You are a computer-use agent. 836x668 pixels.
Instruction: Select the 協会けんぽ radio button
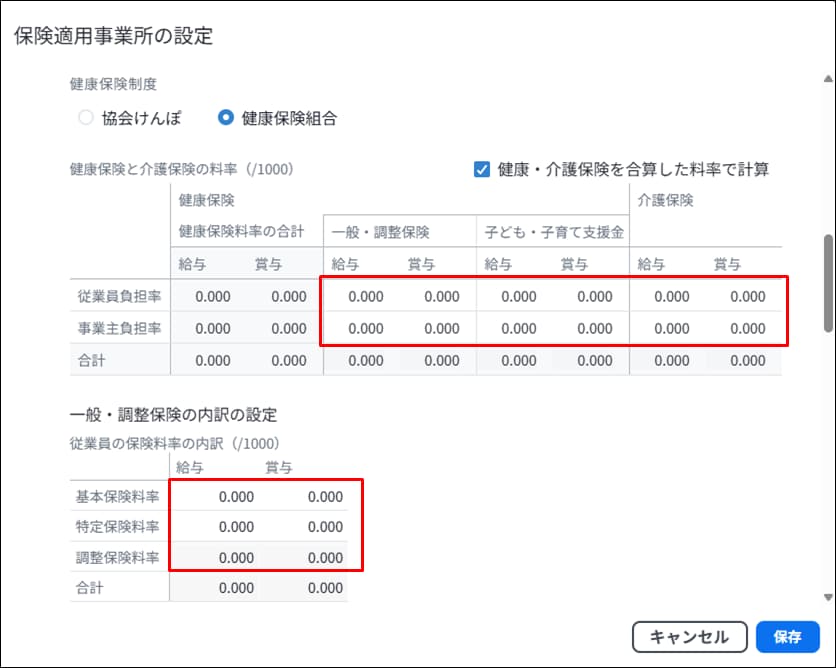coord(86,118)
